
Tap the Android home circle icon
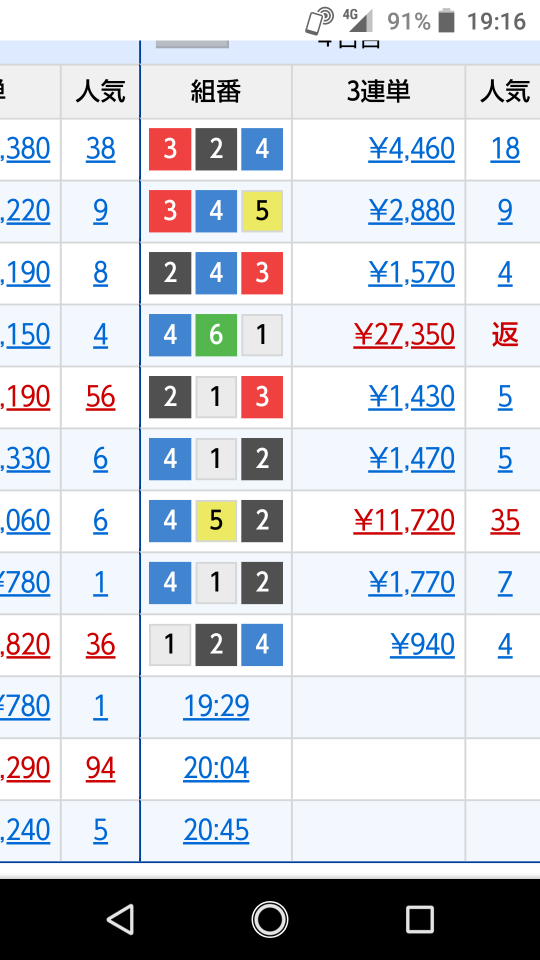pos(269,919)
